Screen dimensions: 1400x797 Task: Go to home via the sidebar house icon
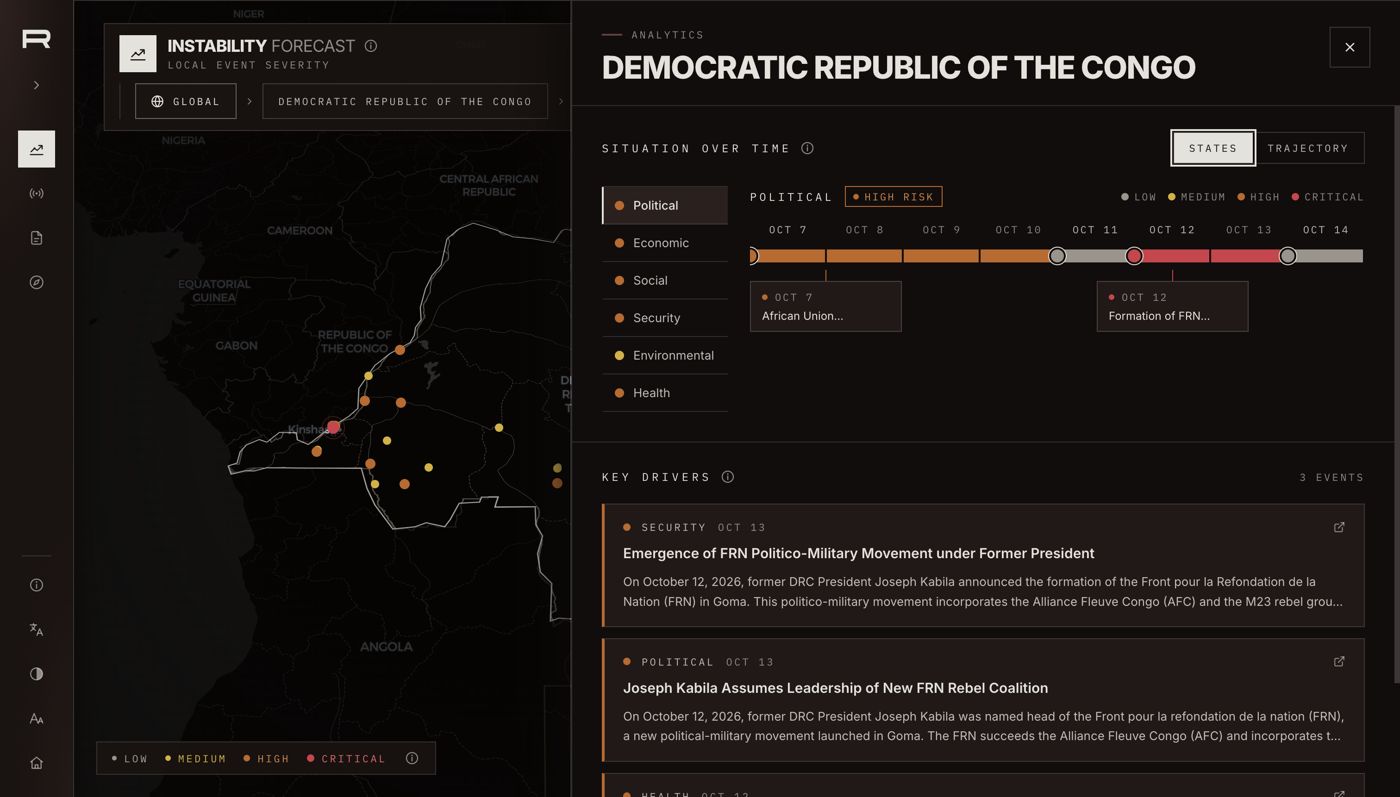[36, 763]
